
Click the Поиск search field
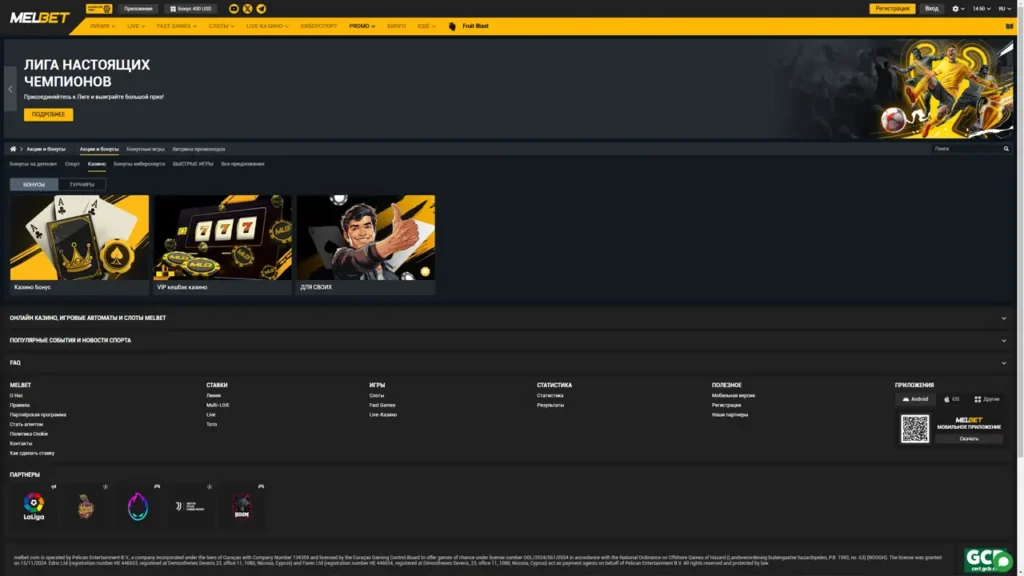pyautogui.click(x=967, y=149)
